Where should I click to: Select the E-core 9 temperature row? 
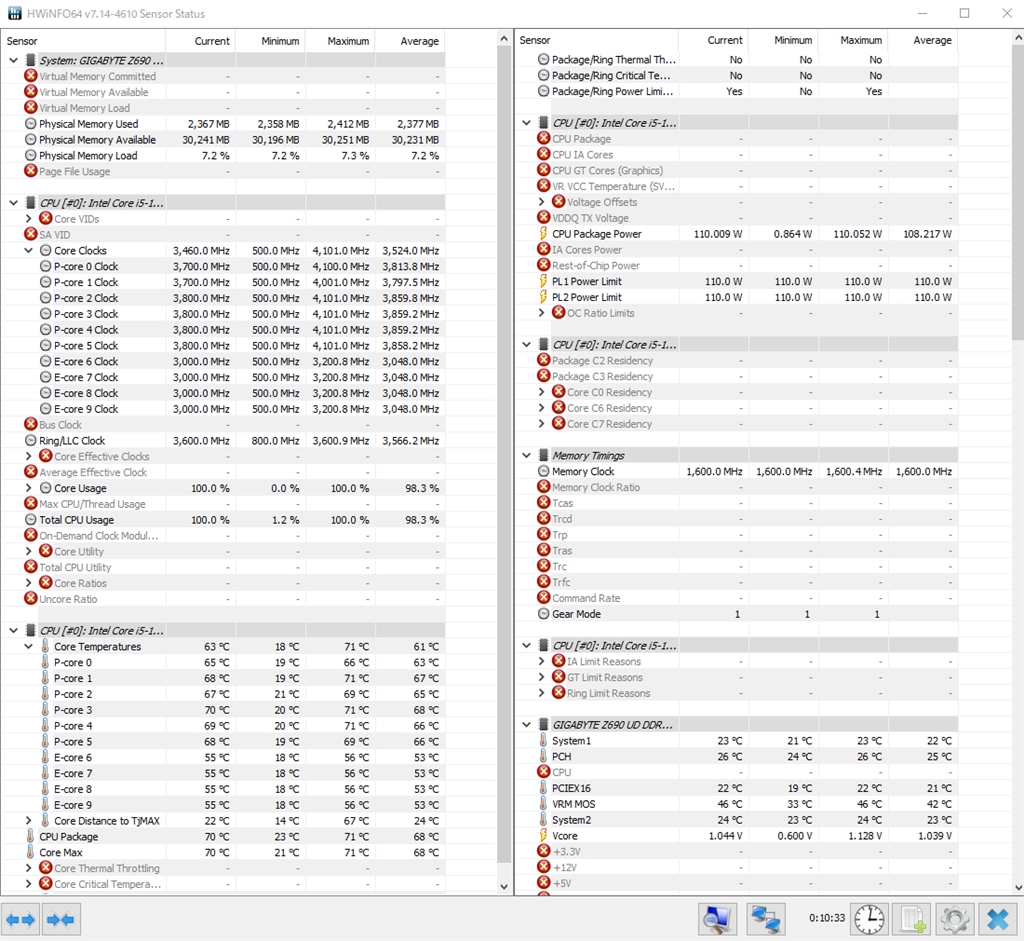click(223, 805)
